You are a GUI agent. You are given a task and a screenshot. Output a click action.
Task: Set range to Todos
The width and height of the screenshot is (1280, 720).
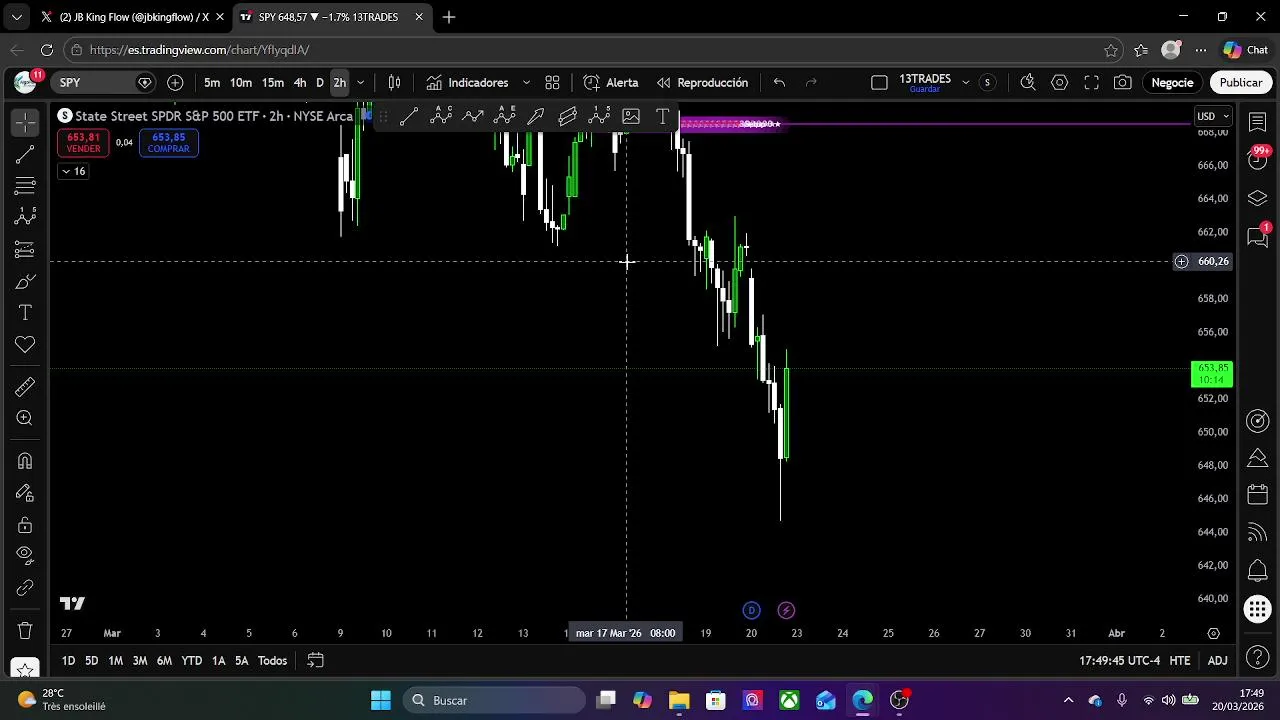click(x=272, y=661)
